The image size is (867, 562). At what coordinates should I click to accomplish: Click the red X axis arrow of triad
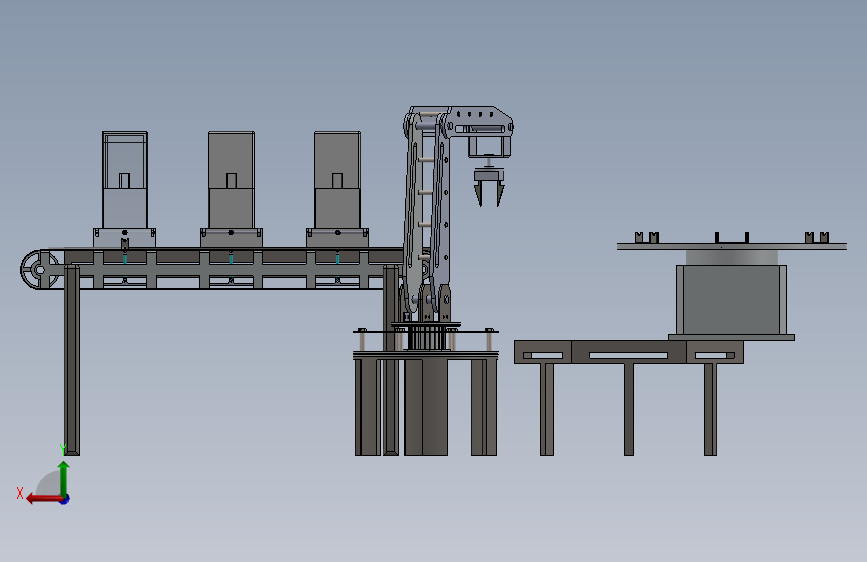(x=43, y=499)
